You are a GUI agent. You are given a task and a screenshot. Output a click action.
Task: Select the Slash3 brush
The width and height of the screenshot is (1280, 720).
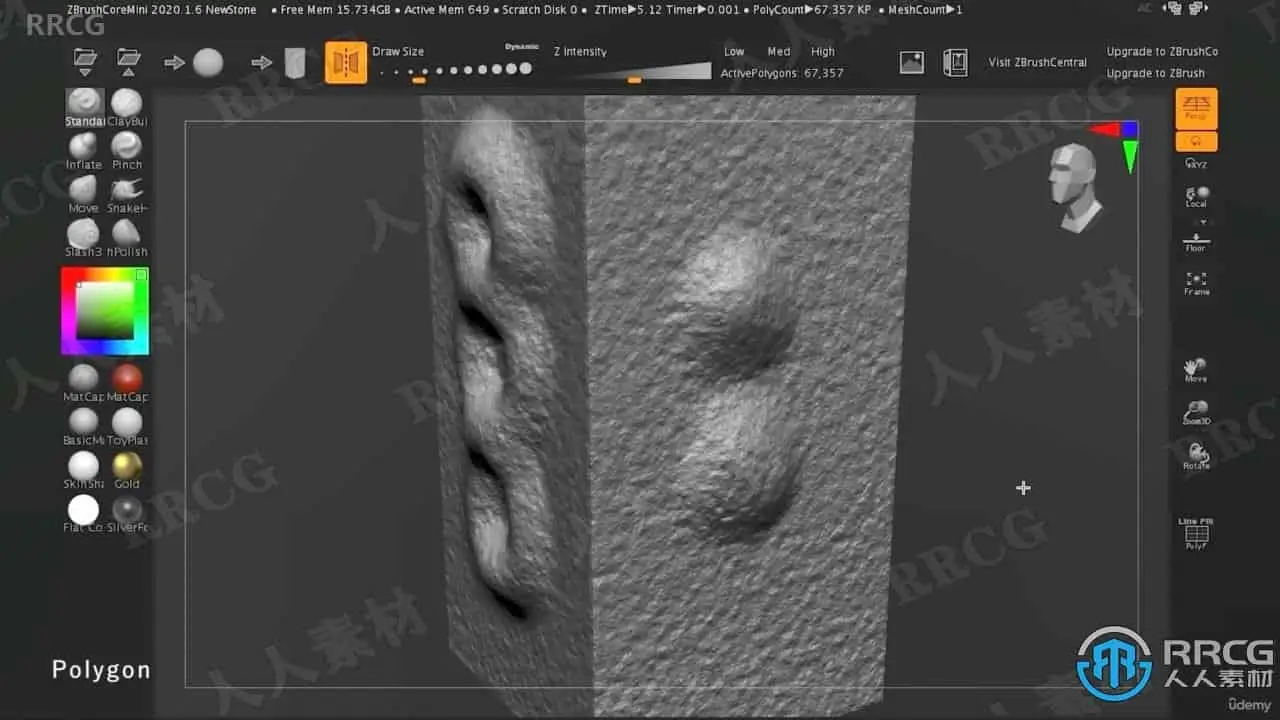click(x=84, y=238)
